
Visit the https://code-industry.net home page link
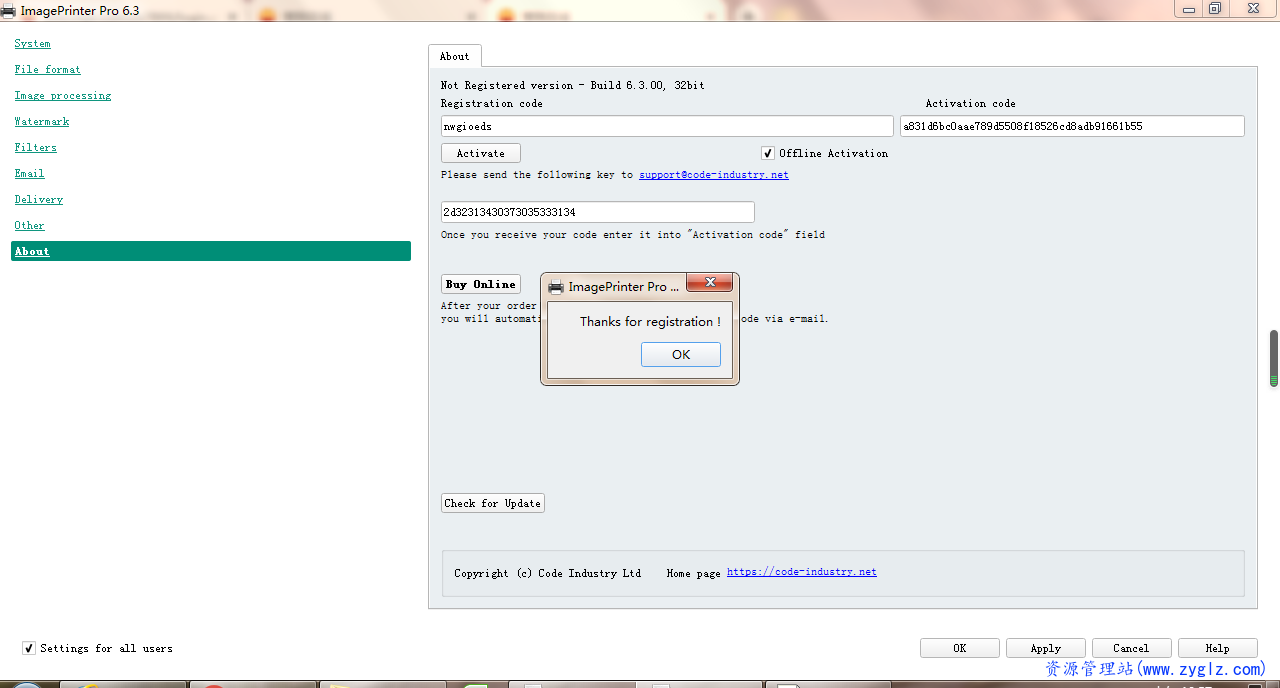(802, 572)
